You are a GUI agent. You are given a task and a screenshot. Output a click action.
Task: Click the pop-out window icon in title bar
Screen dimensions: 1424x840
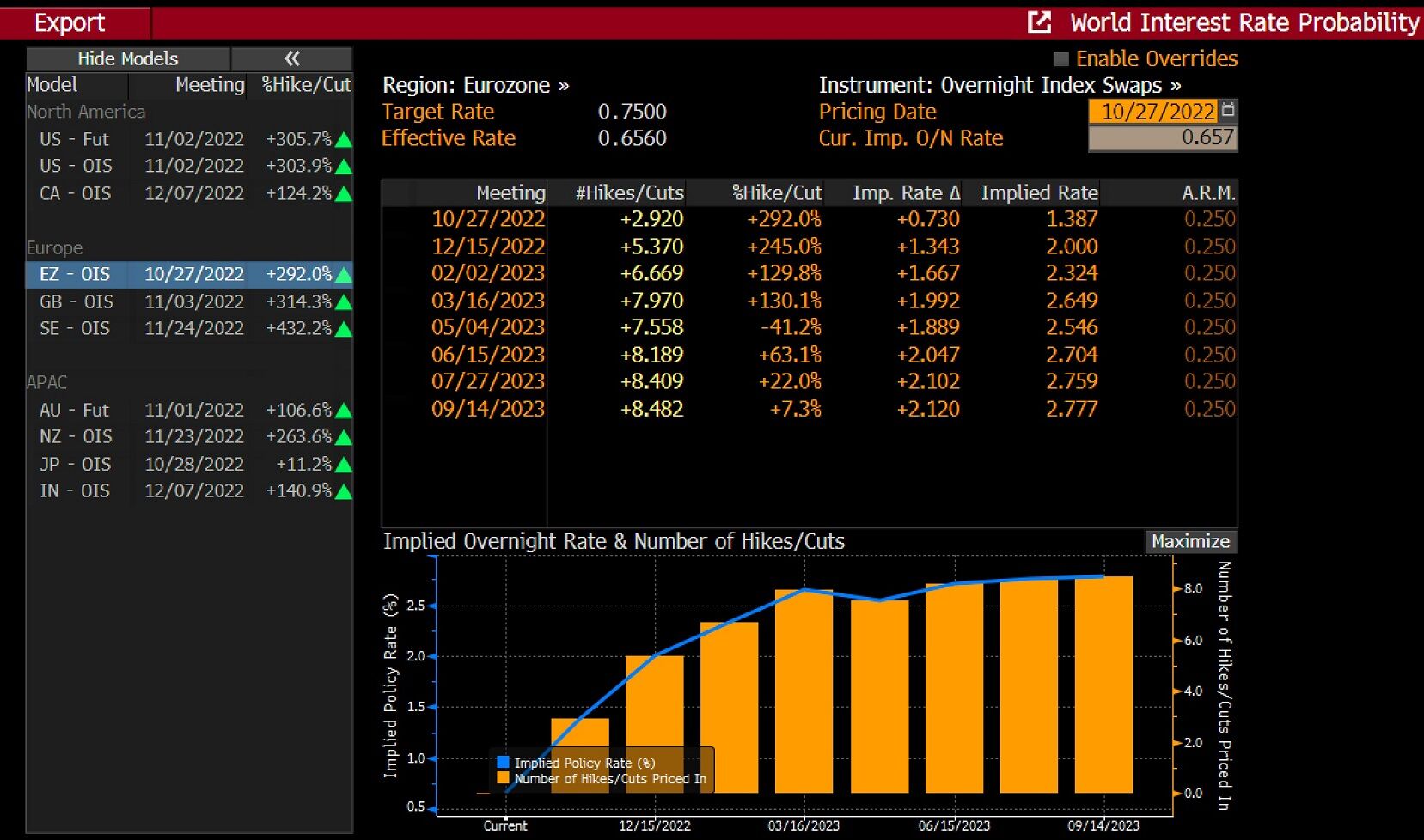click(x=1039, y=22)
